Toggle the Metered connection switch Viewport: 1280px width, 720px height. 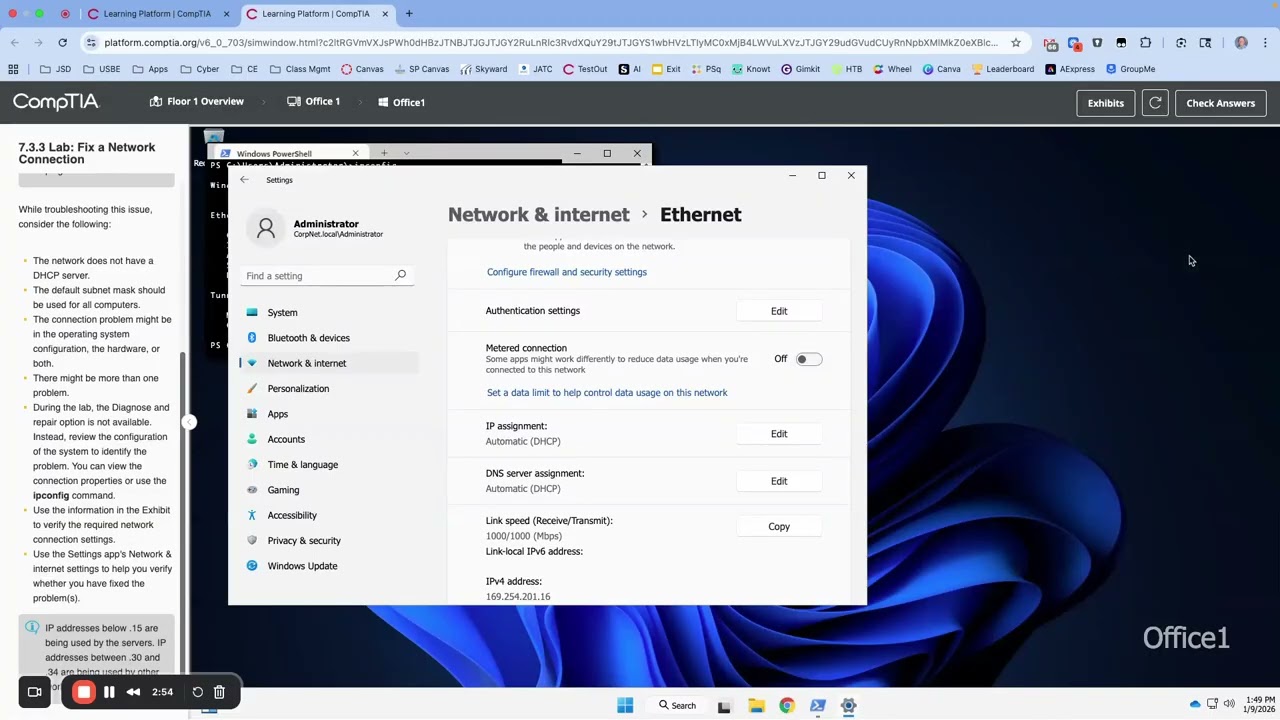tap(808, 359)
